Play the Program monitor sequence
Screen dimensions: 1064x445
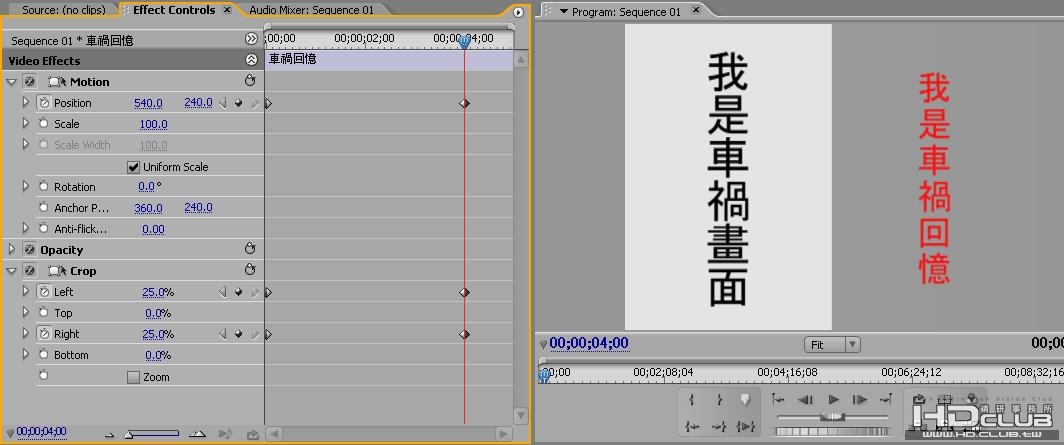[834, 400]
